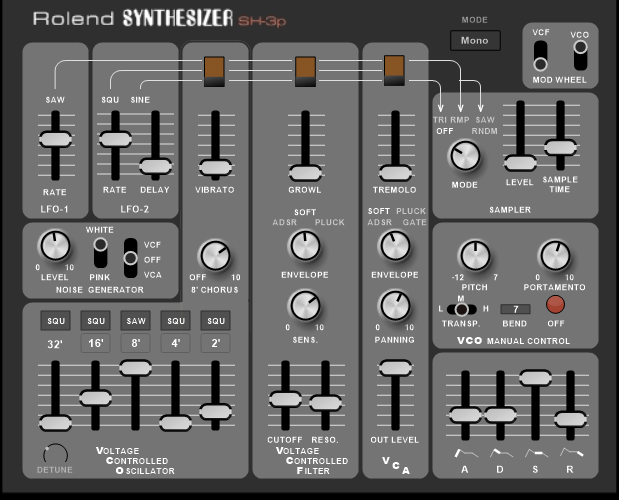
Task: Click the 8' footage button
Action: point(136,343)
